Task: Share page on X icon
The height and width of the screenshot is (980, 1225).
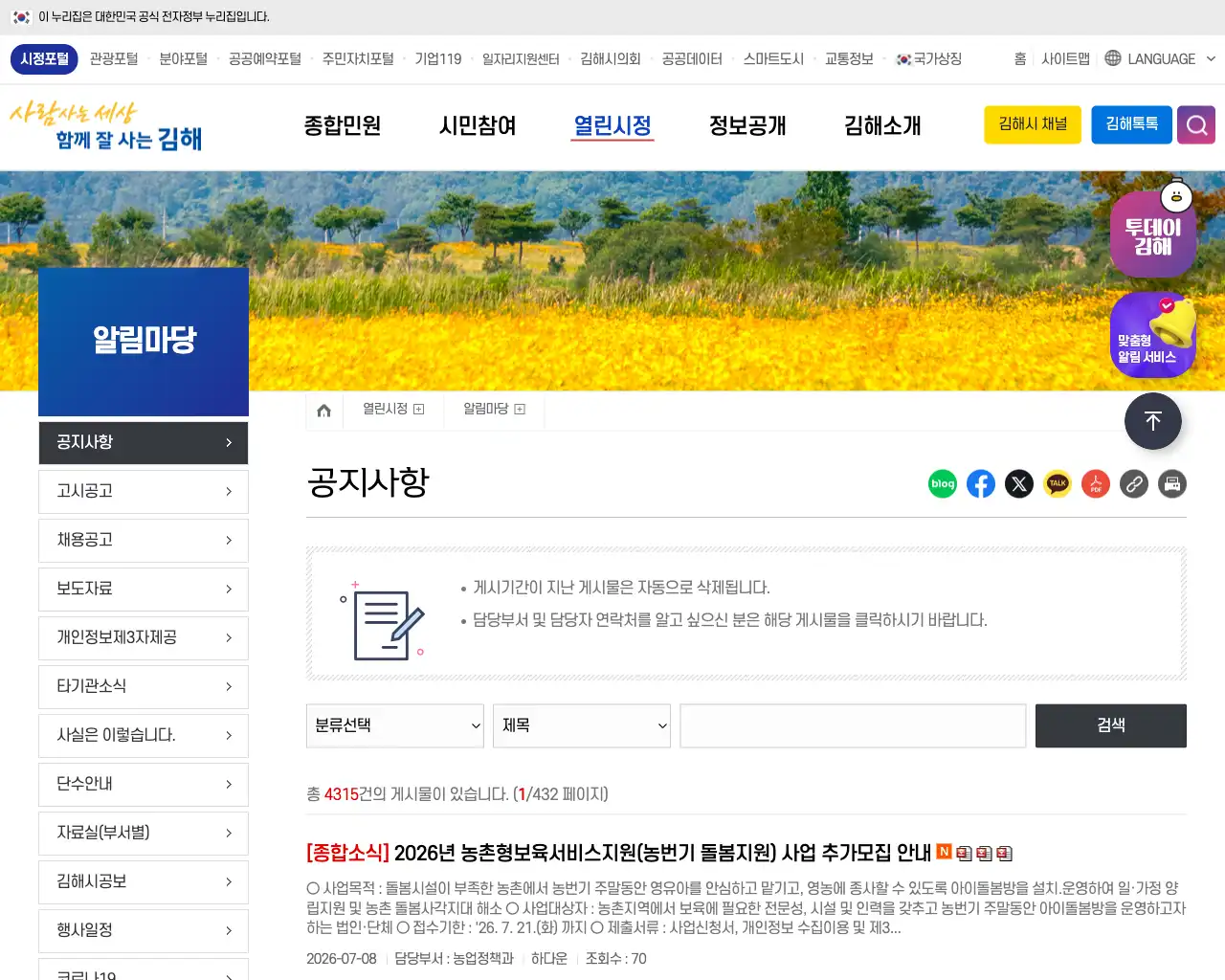Action: point(1019,484)
